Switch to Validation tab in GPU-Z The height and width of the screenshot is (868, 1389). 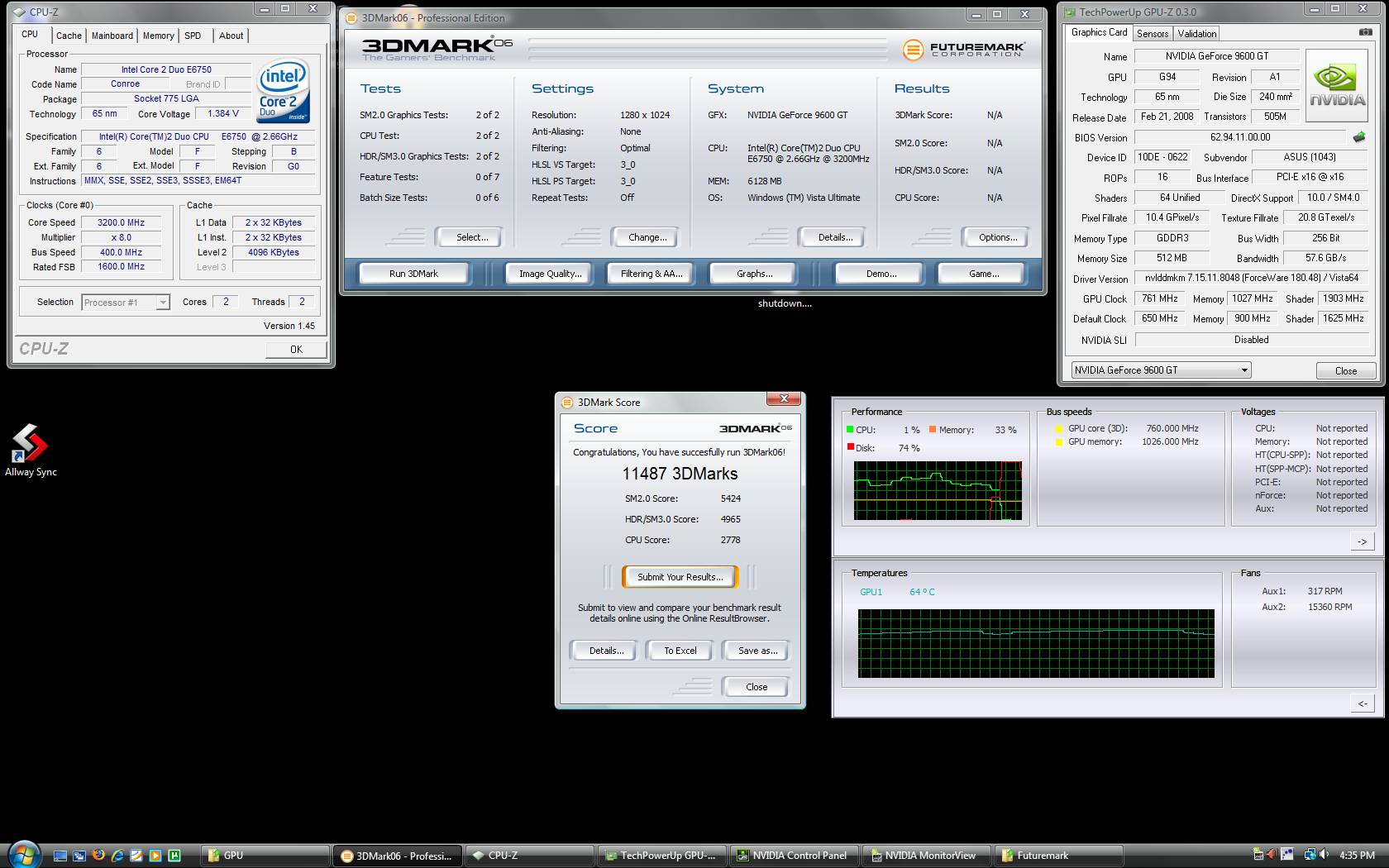click(1196, 34)
